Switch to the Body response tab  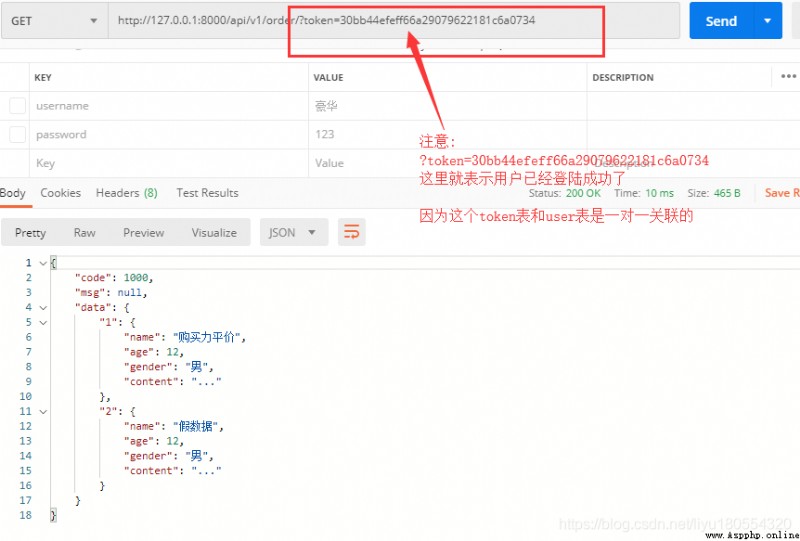[13, 193]
